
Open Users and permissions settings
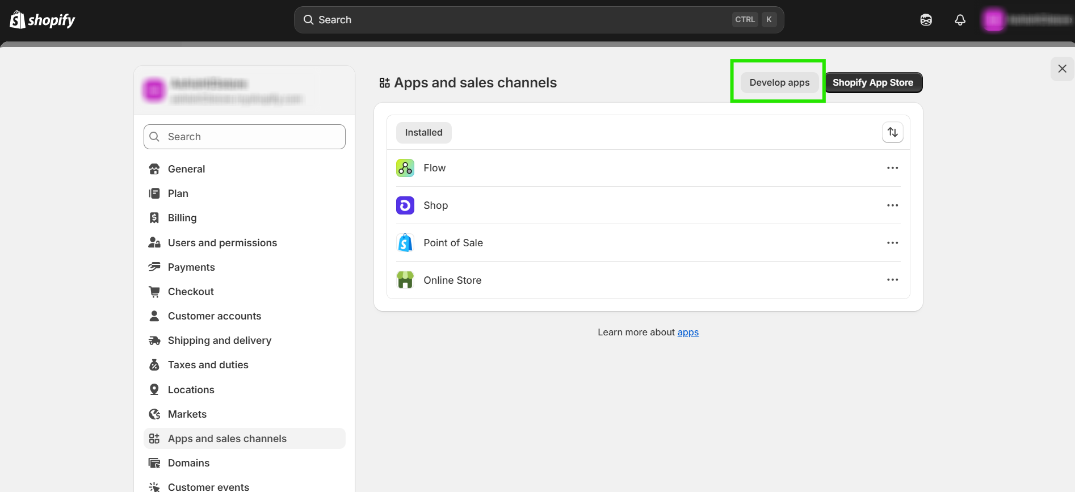pos(222,243)
